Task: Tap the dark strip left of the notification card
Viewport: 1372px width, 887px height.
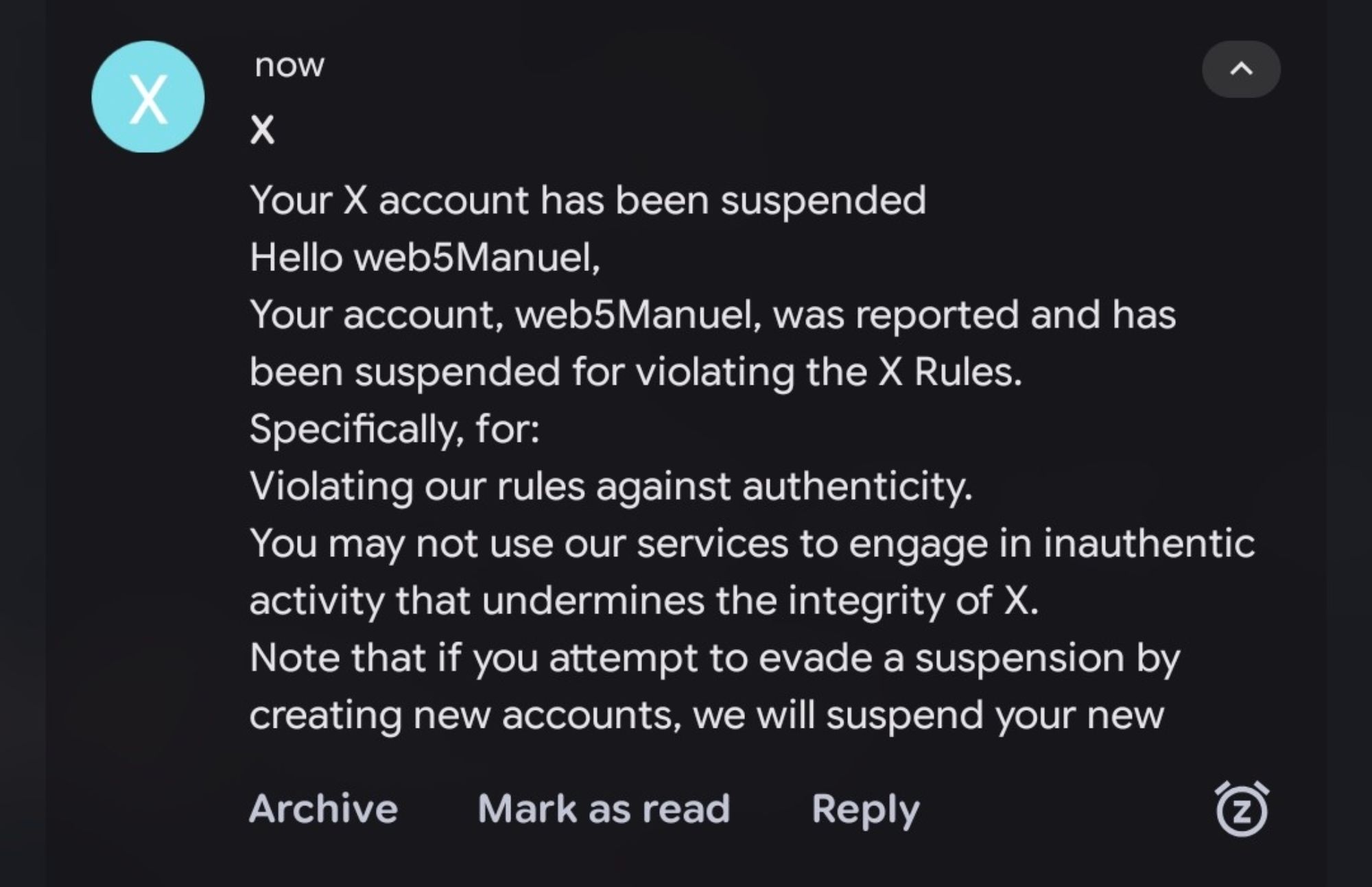Action: (x=22, y=443)
